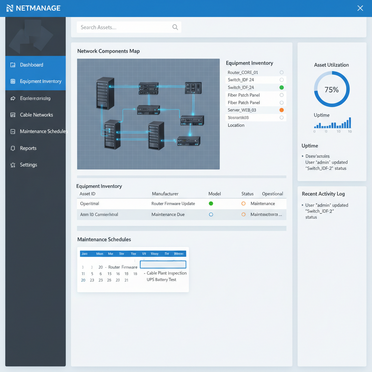Click the Location label below the inventory list
The height and width of the screenshot is (372, 372).
click(236, 125)
